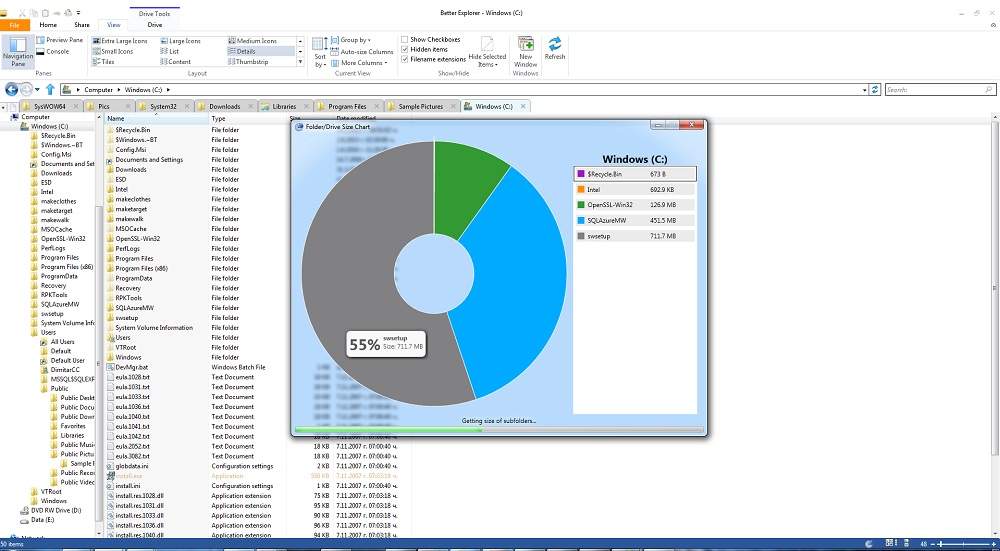Open the Sort by dropdown
The width and height of the screenshot is (1000, 551).
(320, 52)
